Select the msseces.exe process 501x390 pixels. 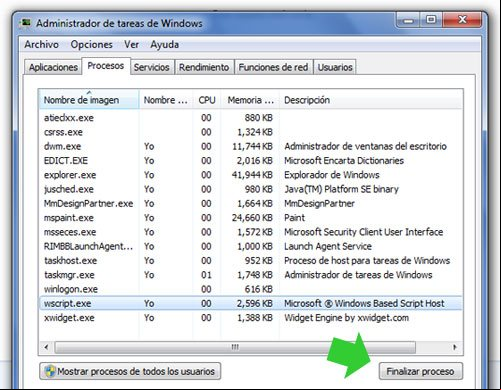[251, 232]
